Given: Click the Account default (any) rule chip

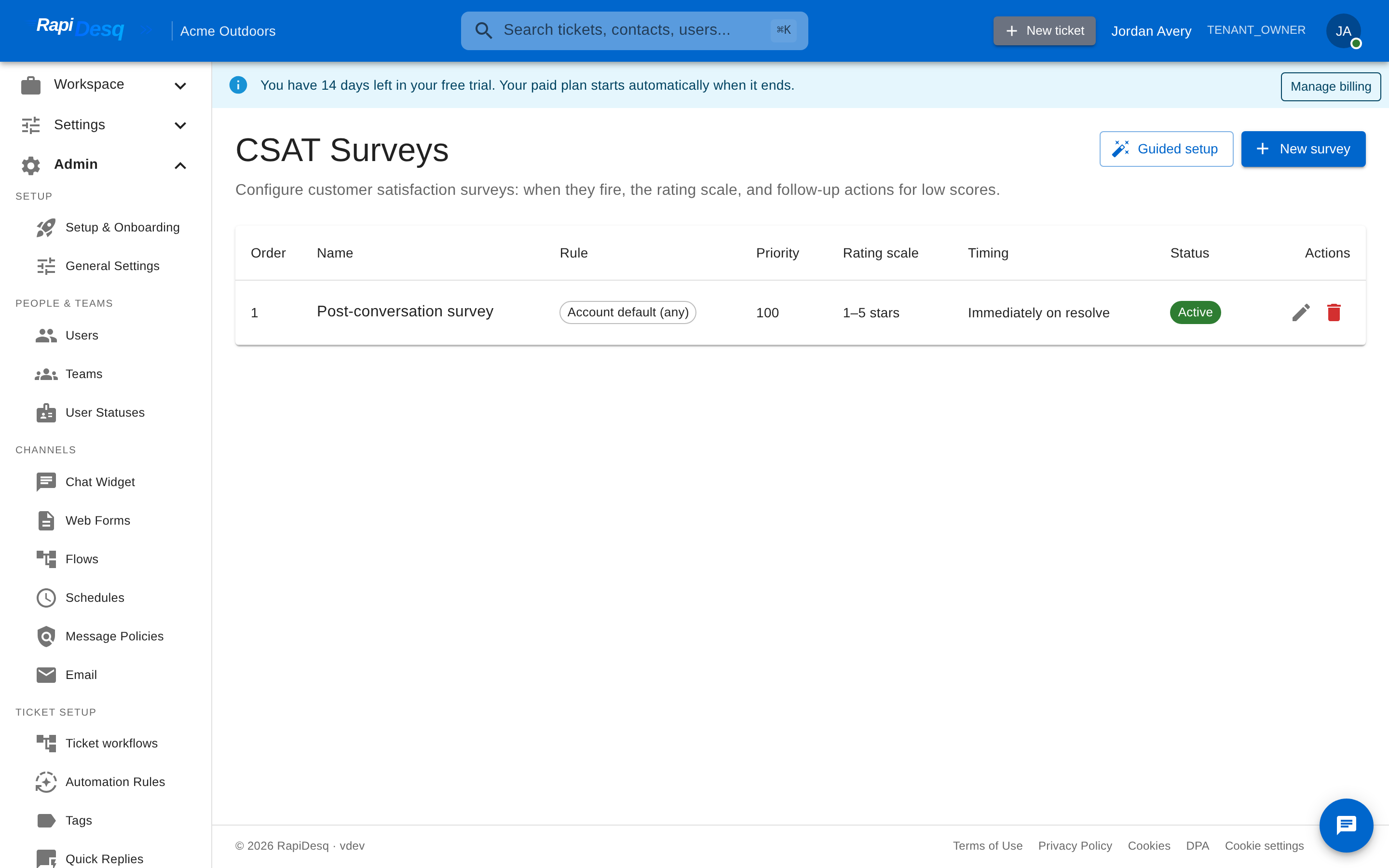Looking at the screenshot, I should pos(627,312).
